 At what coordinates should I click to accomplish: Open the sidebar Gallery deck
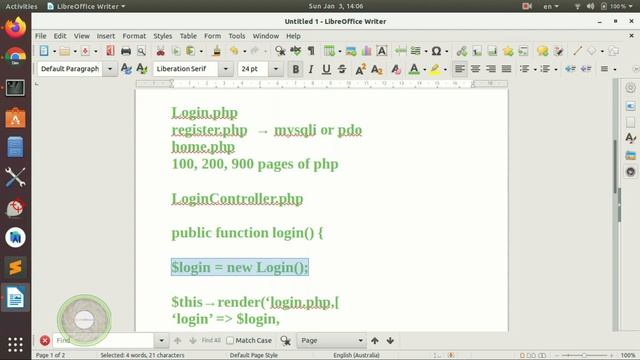[x=631, y=156]
